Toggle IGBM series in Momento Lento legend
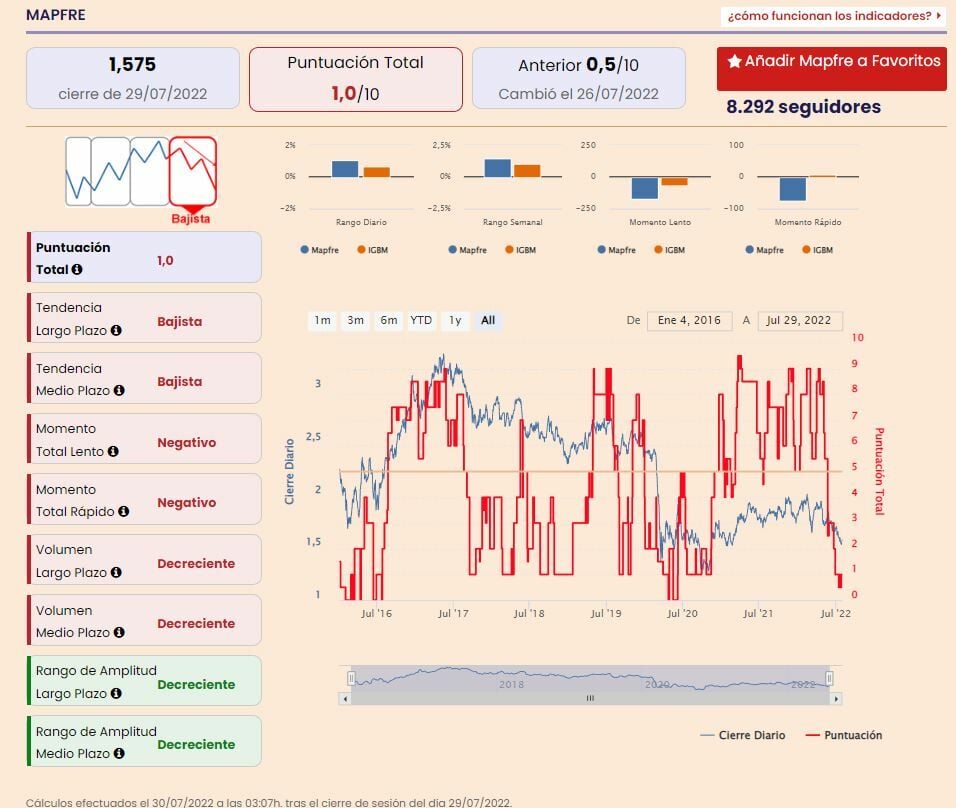 click(x=669, y=250)
